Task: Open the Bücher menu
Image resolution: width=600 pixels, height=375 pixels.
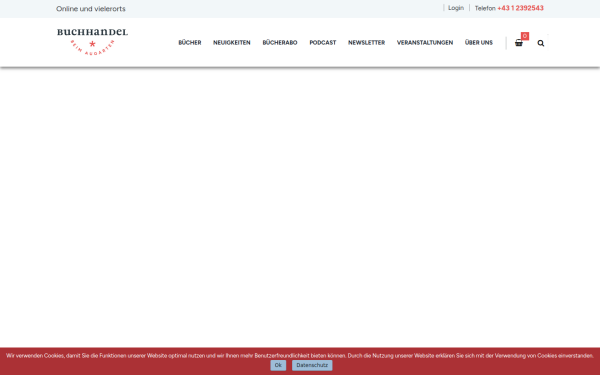Action: (190, 42)
